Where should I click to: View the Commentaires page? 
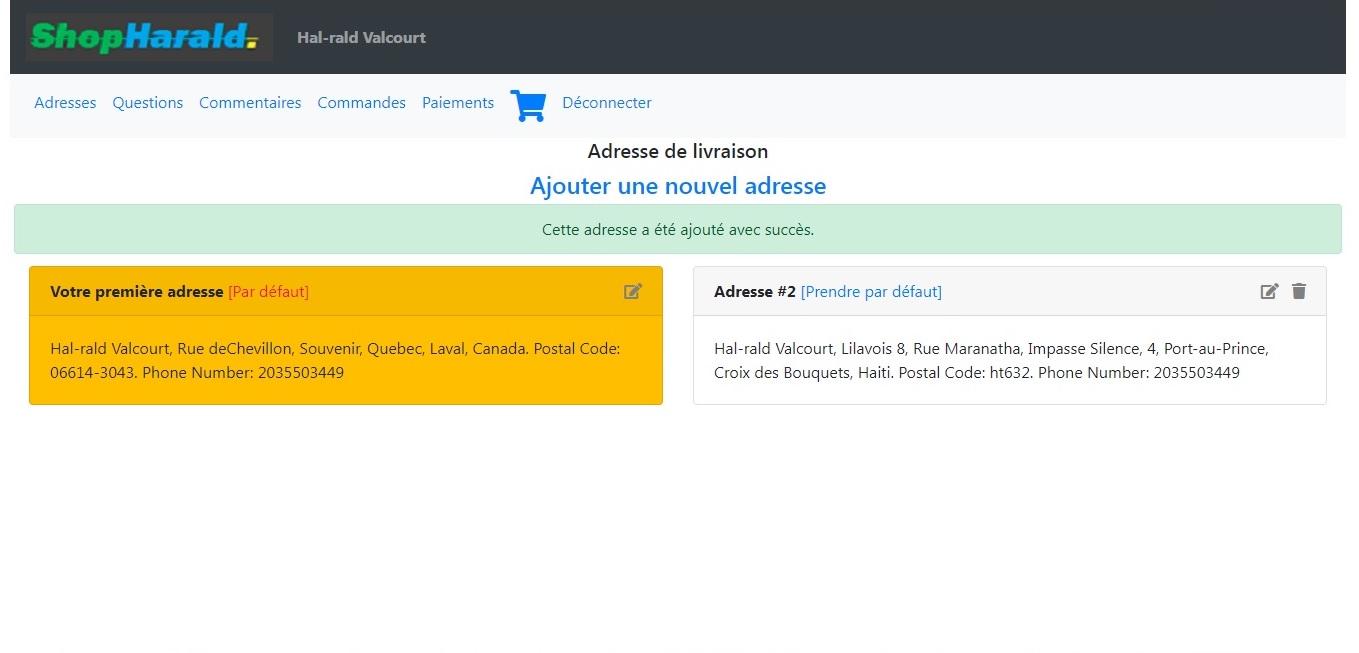pyautogui.click(x=250, y=103)
